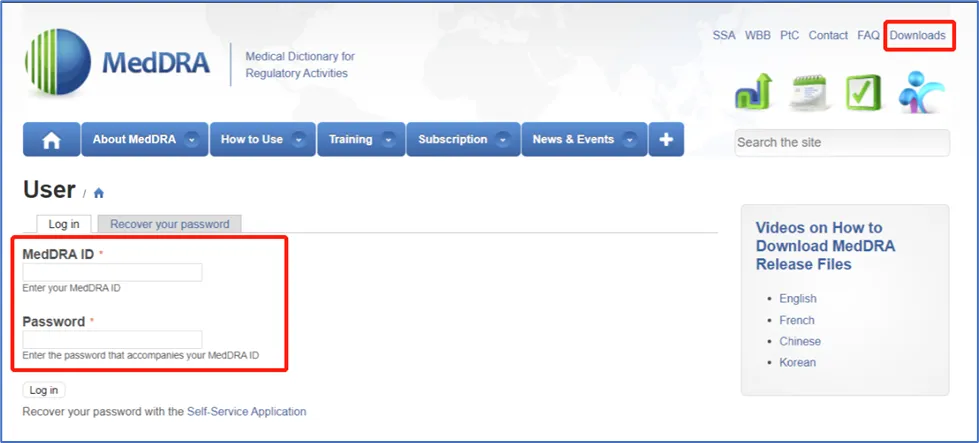Click the blue person figure icon

coord(920,92)
